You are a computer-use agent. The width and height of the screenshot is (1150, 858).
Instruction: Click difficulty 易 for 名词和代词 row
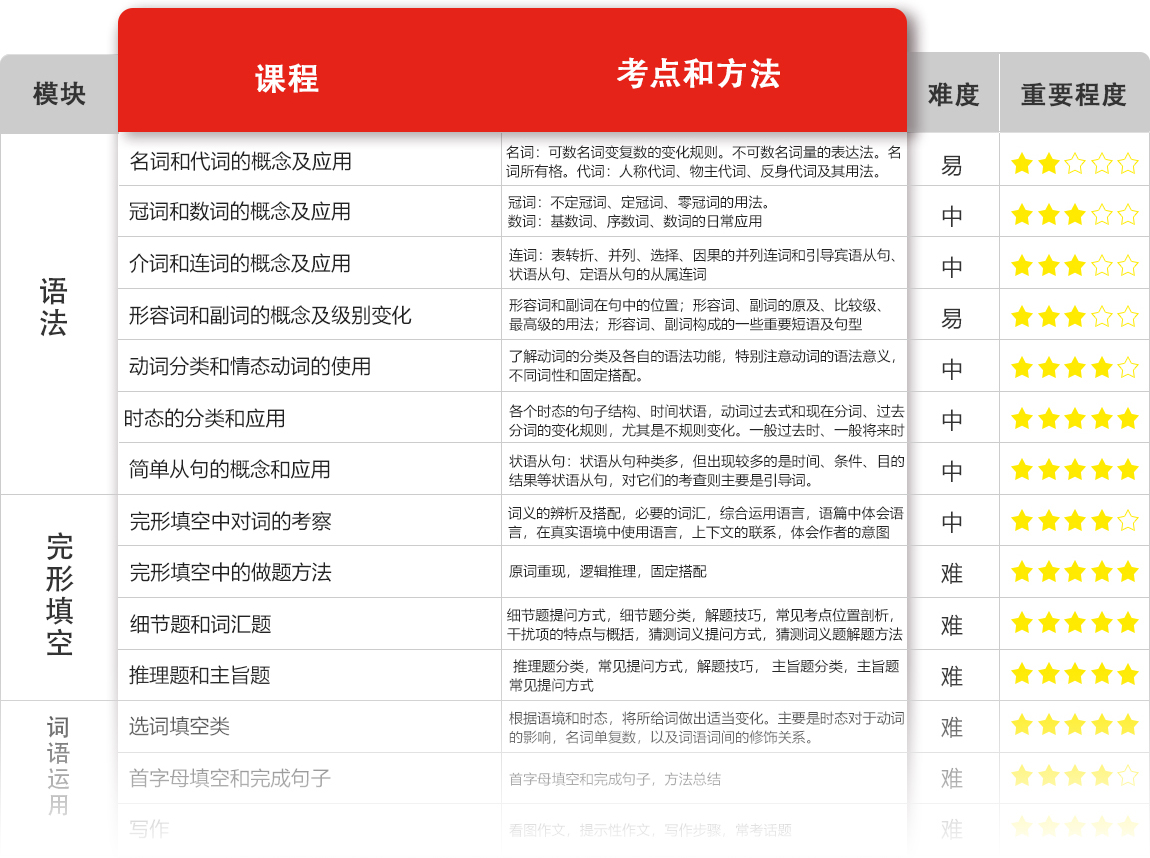pos(952,166)
